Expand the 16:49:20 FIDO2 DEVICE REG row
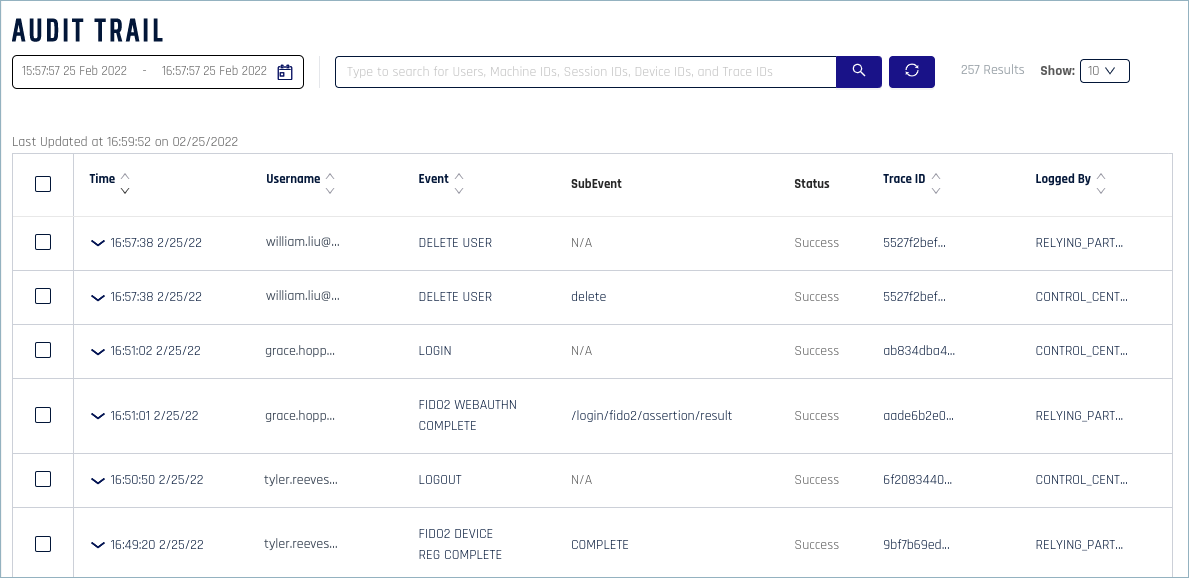The height and width of the screenshot is (578, 1189). coord(97,545)
